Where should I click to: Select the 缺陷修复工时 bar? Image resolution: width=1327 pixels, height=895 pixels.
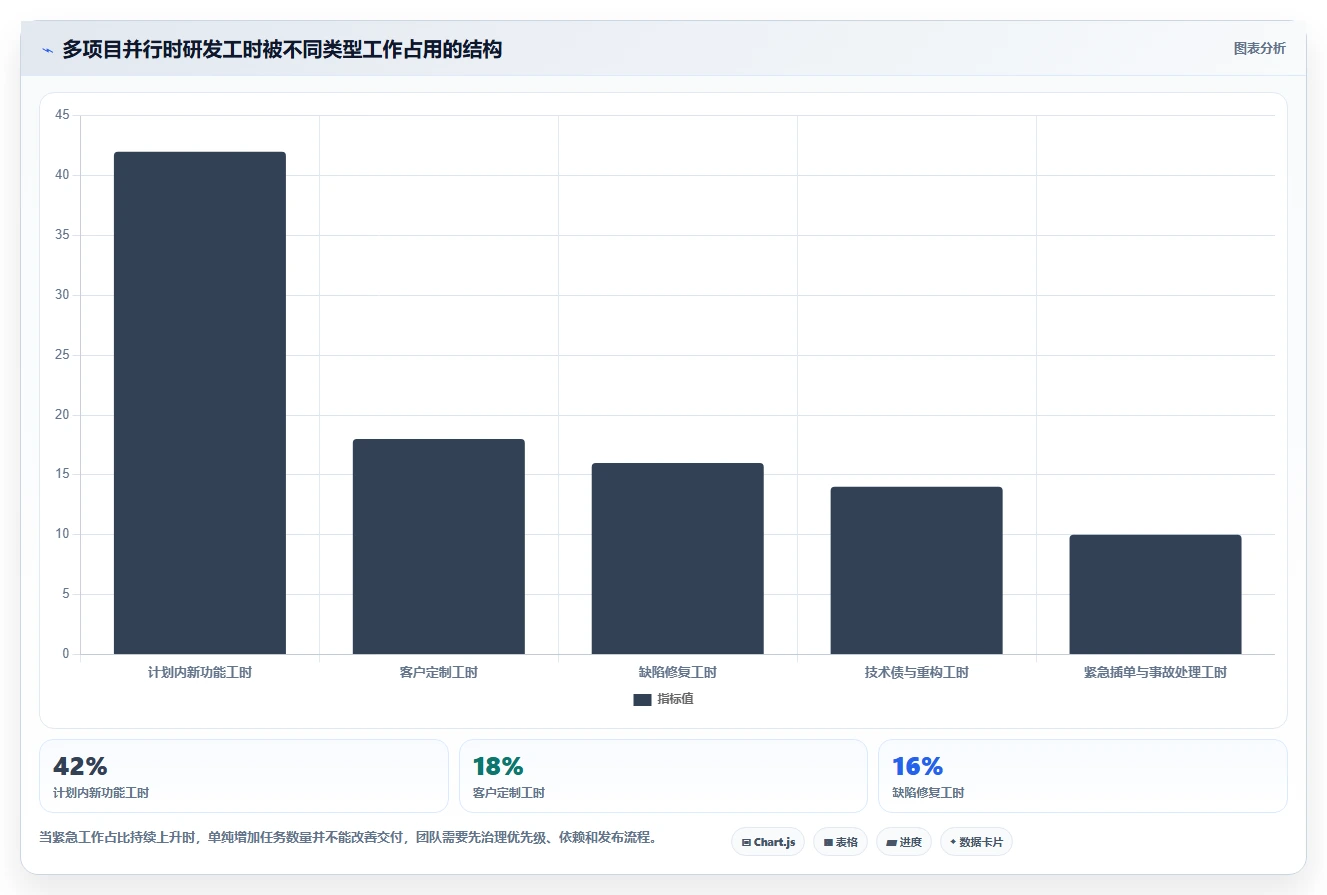[x=677, y=559]
